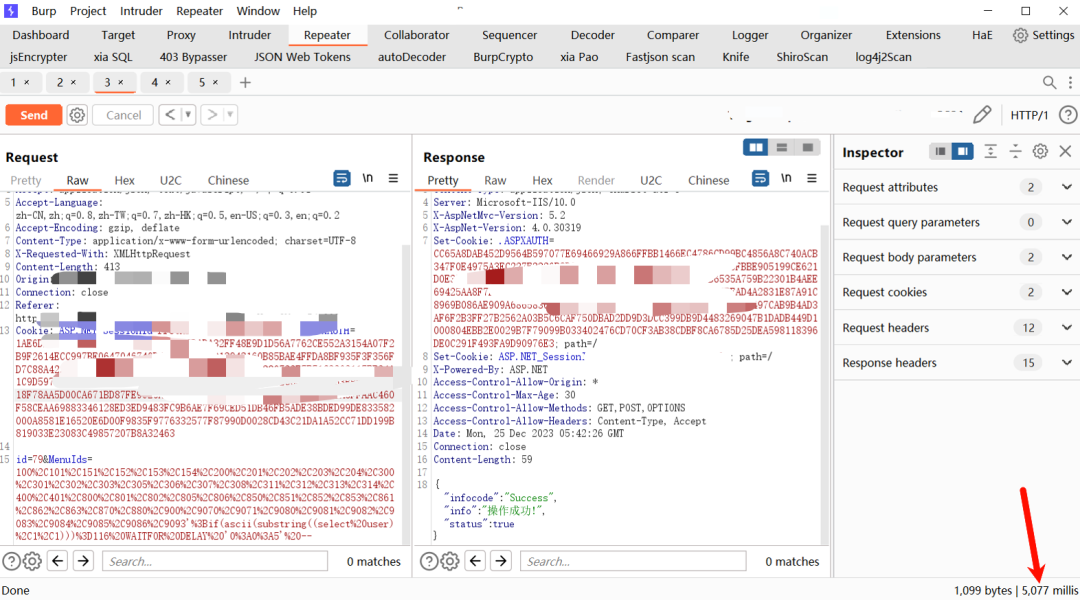This screenshot has width=1080, height=600.
Task: Click the Request search input field
Action: point(215,561)
